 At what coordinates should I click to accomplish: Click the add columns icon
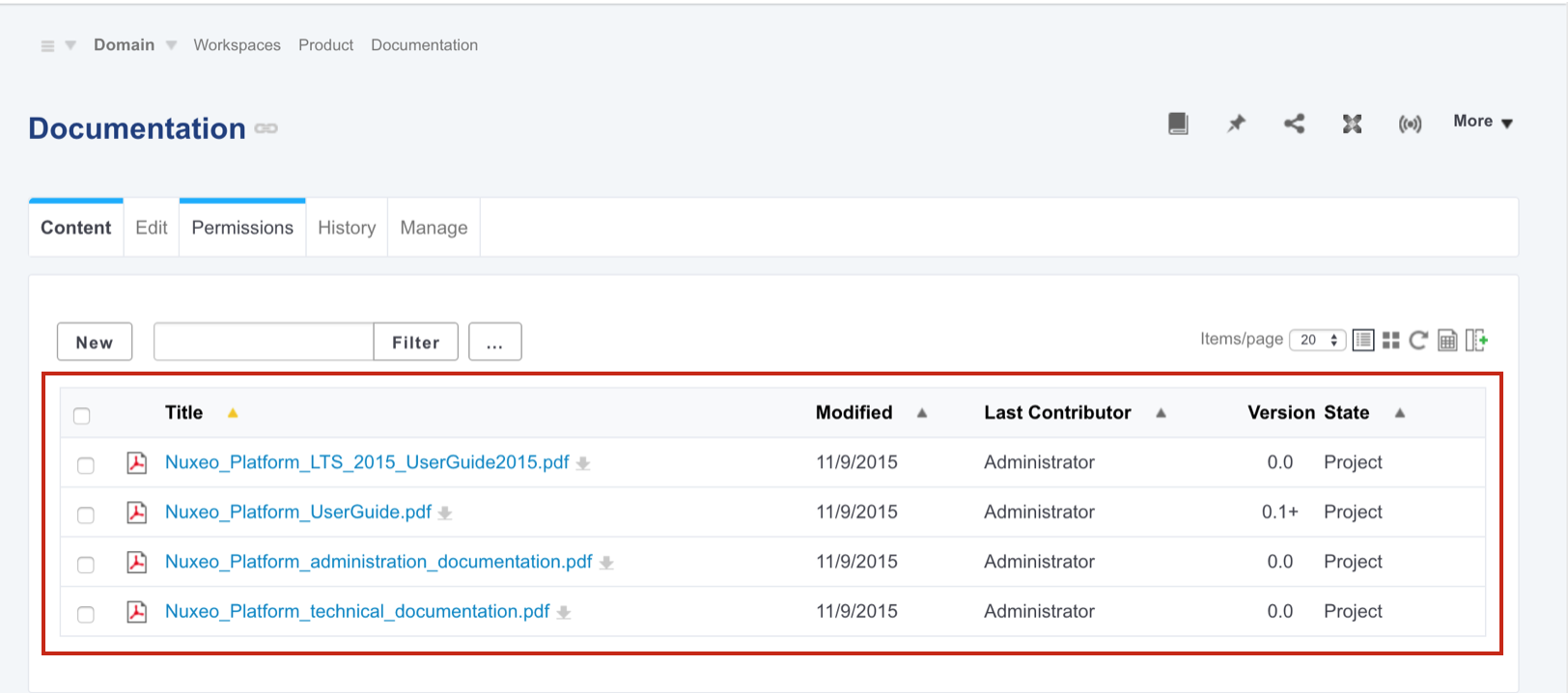(x=1476, y=340)
